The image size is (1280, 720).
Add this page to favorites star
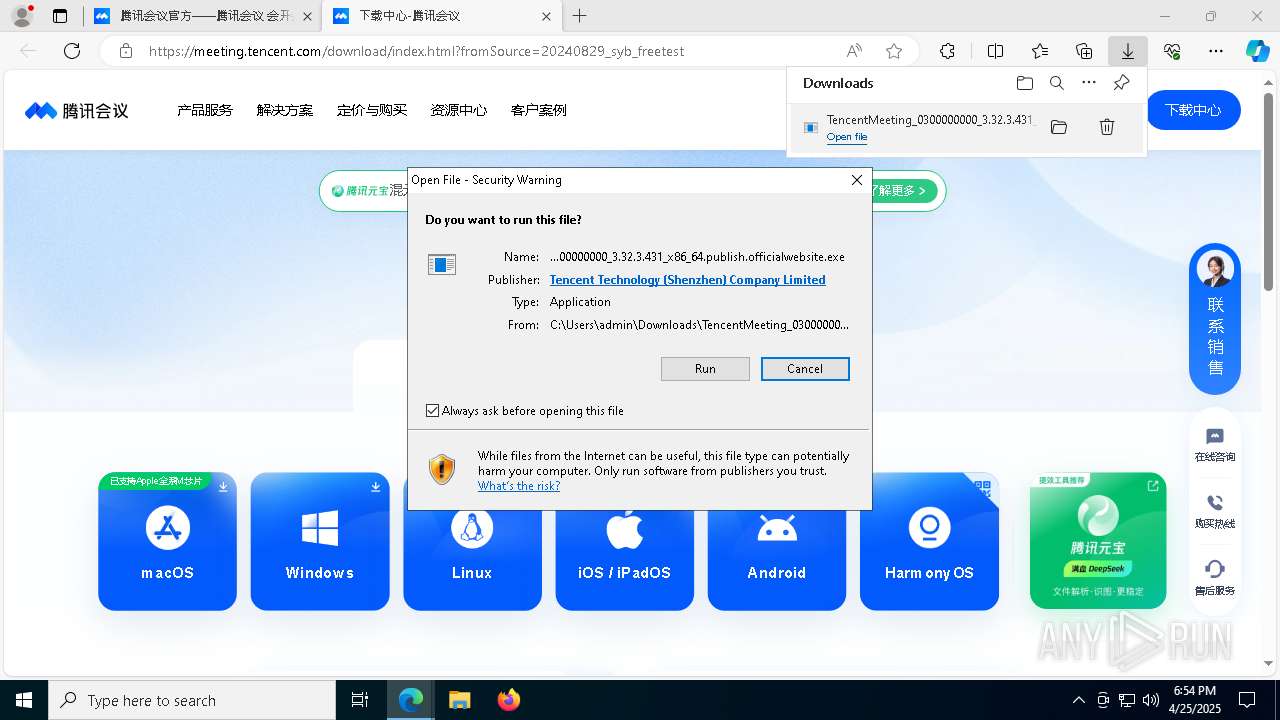[x=894, y=51]
